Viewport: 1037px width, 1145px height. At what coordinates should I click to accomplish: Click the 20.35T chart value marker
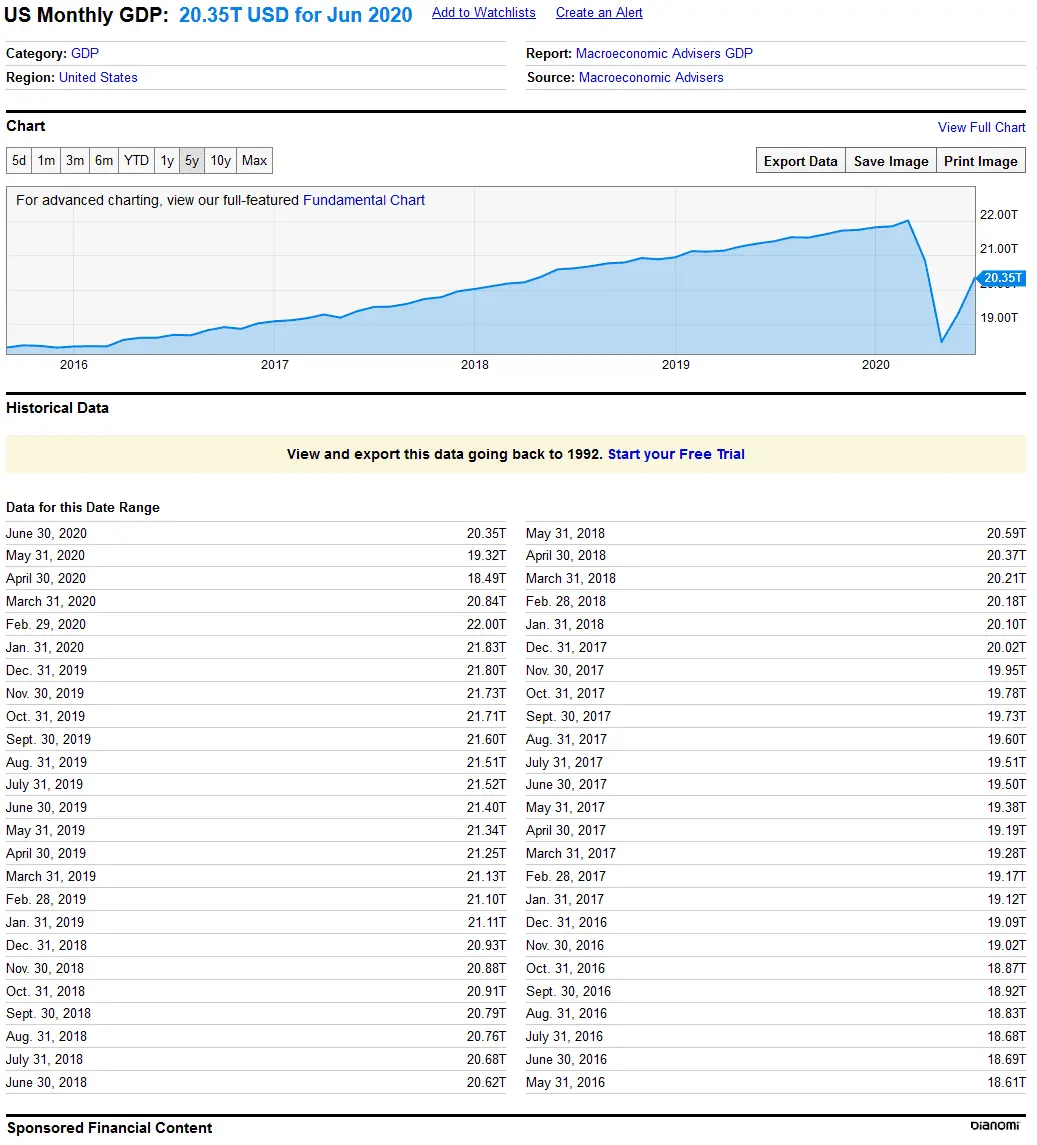1001,278
